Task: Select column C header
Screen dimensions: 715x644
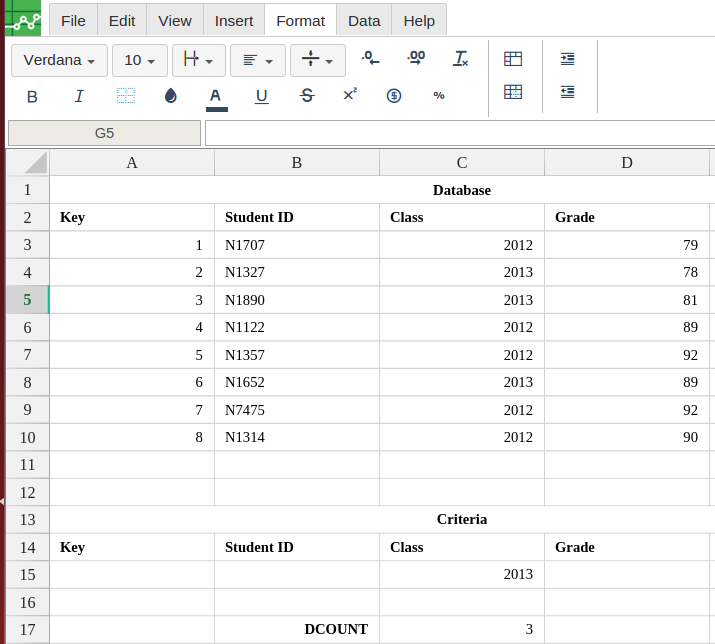Action: tap(462, 163)
